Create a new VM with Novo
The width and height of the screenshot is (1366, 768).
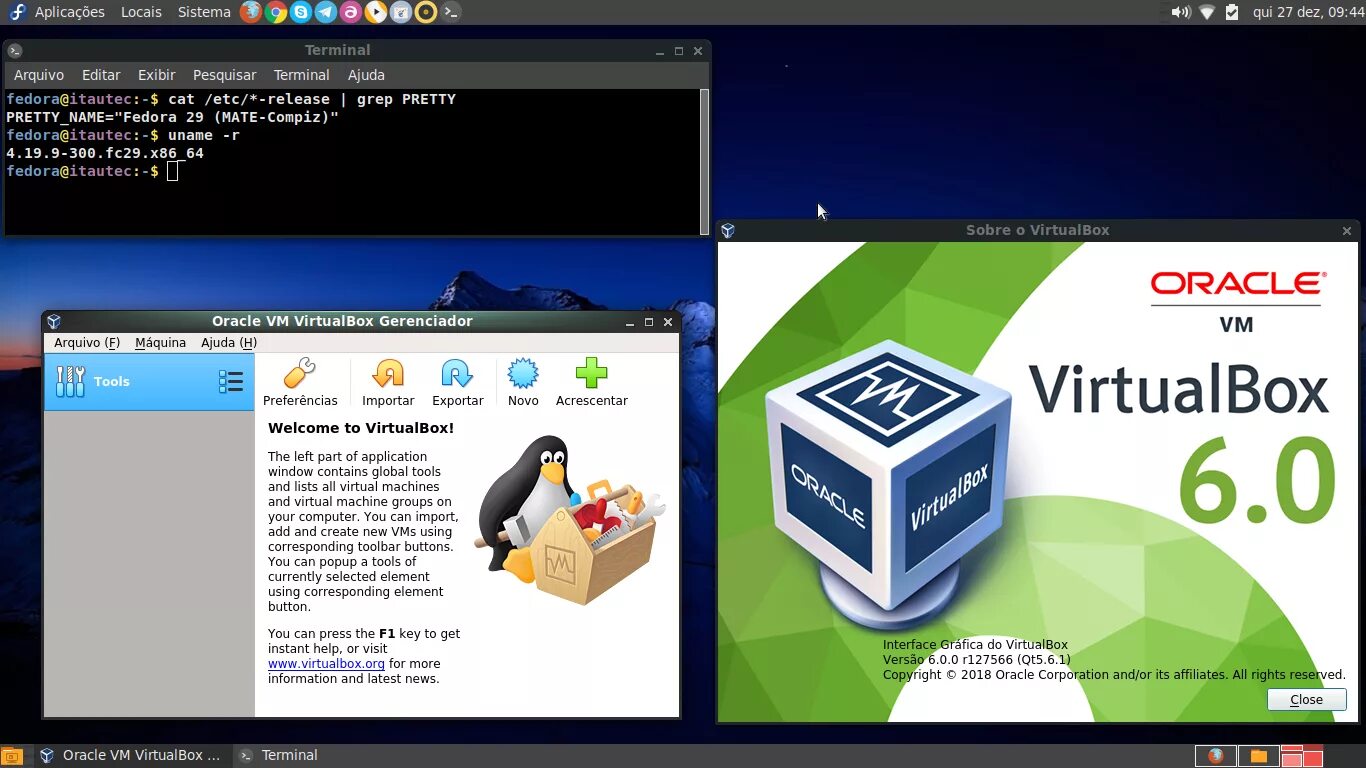click(523, 383)
